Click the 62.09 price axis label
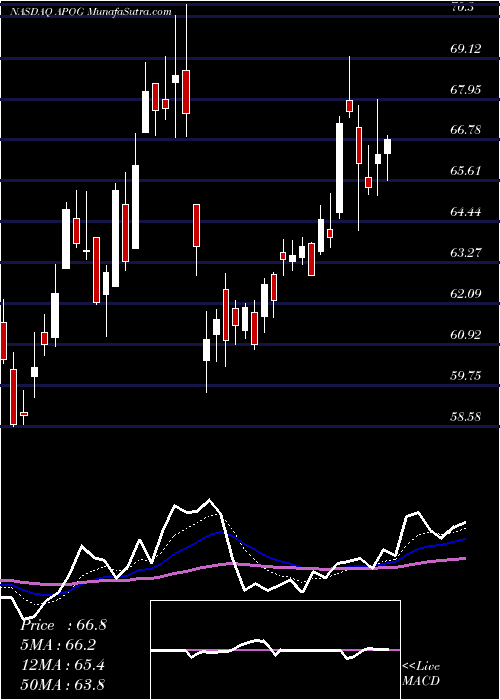 (466, 294)
